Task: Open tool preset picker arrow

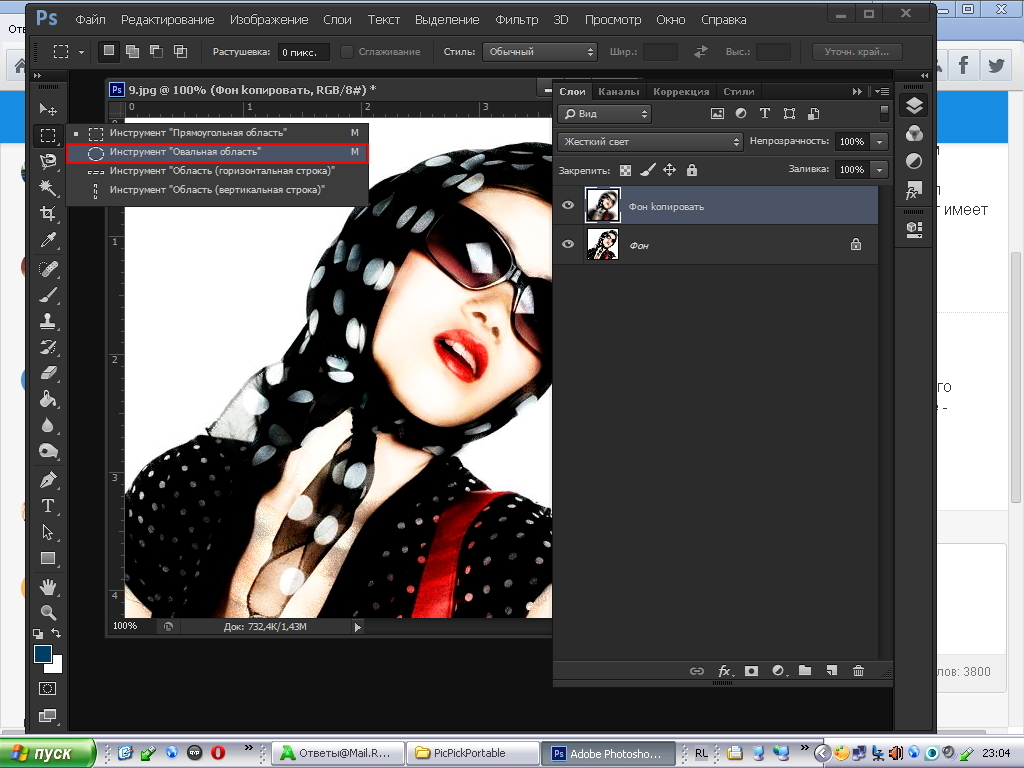Action: tap(81, 52)
